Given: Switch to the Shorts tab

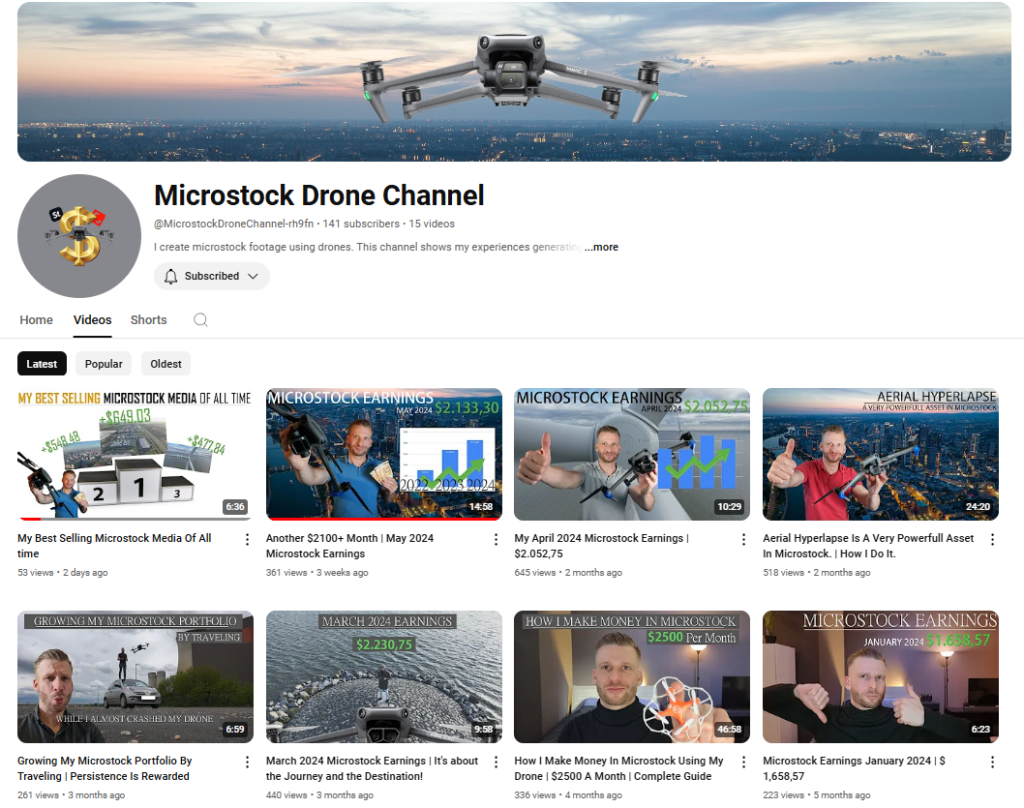Looking at the screenshot, I should pos(148,320).
